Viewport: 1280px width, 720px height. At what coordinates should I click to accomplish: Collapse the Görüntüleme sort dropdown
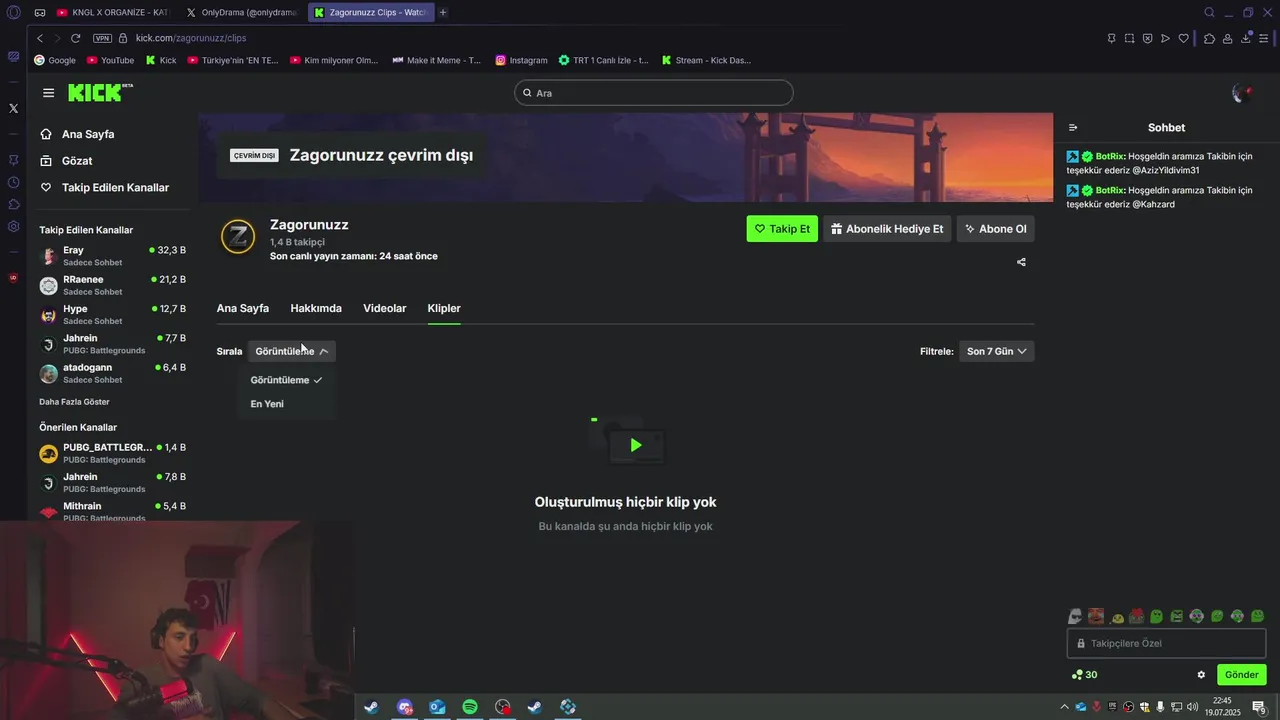coord(291,351)
